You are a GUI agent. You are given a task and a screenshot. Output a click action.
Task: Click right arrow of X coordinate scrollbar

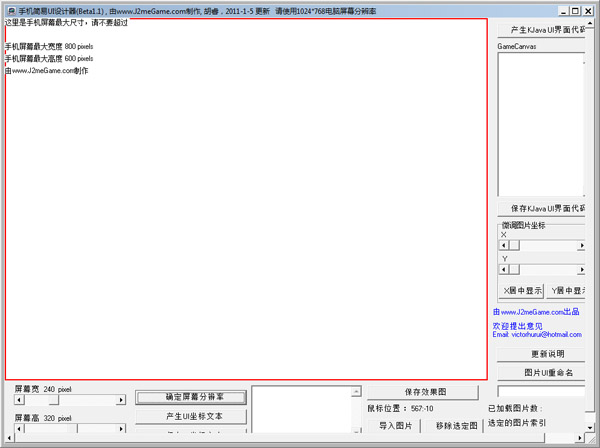pos(581,245)
